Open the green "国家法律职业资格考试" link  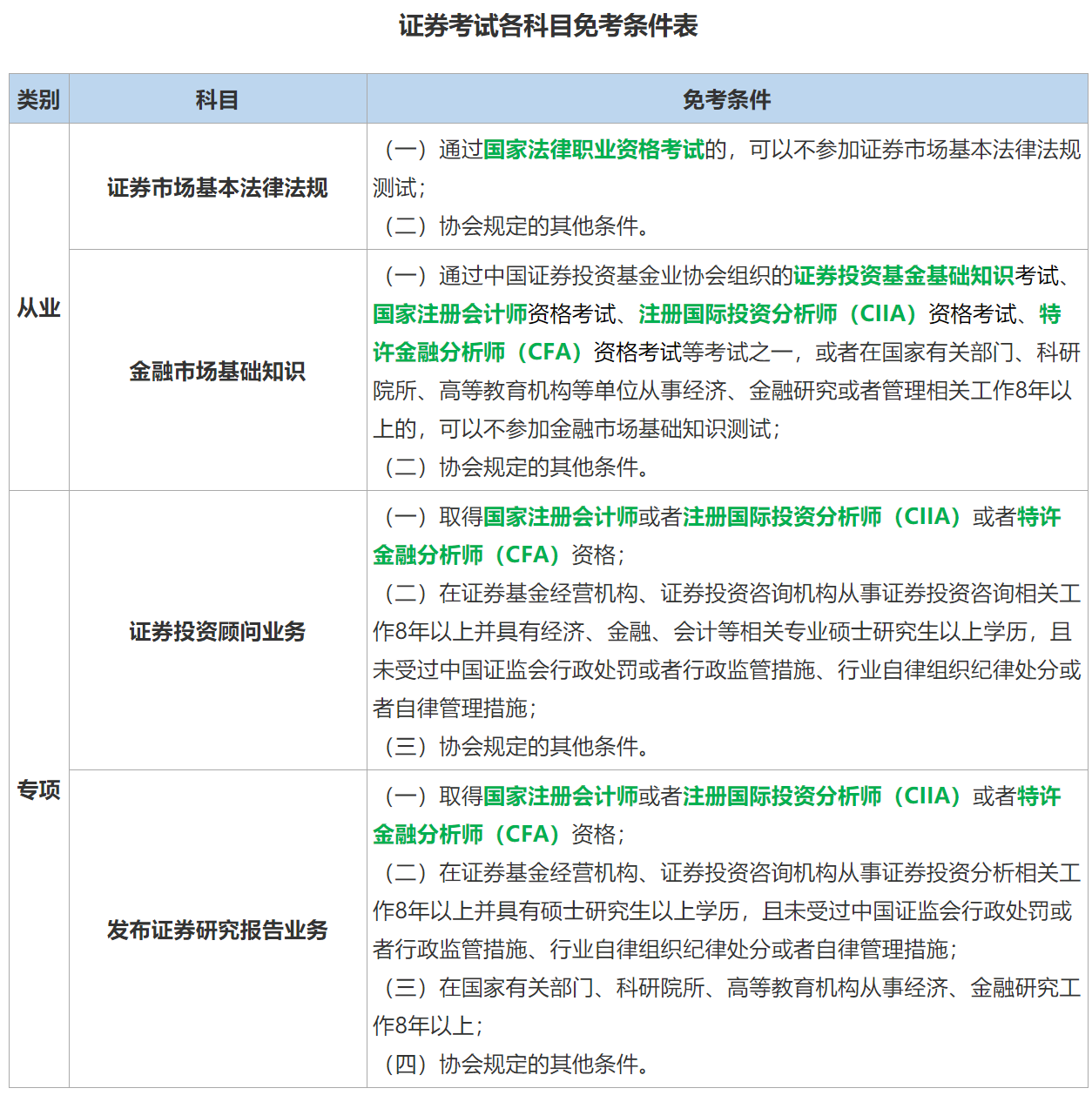pyautogui.click(x=593, y=150)
